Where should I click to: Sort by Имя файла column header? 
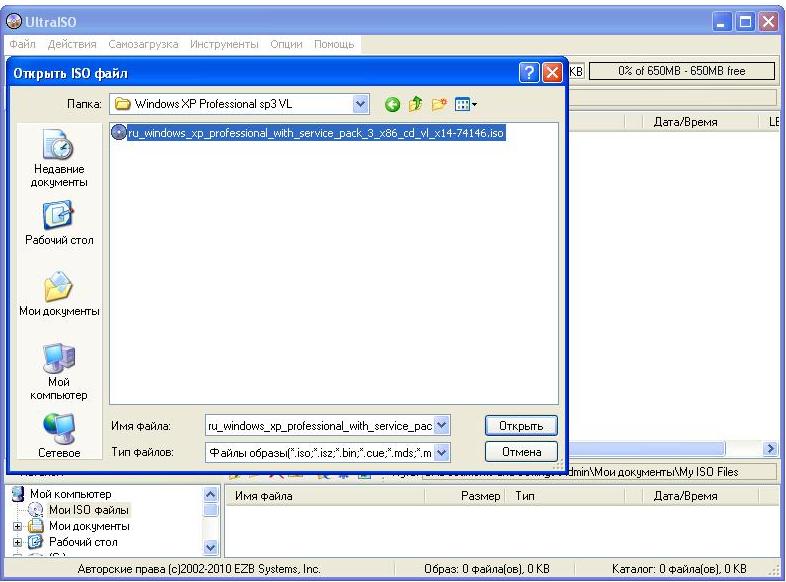(325, 496)
